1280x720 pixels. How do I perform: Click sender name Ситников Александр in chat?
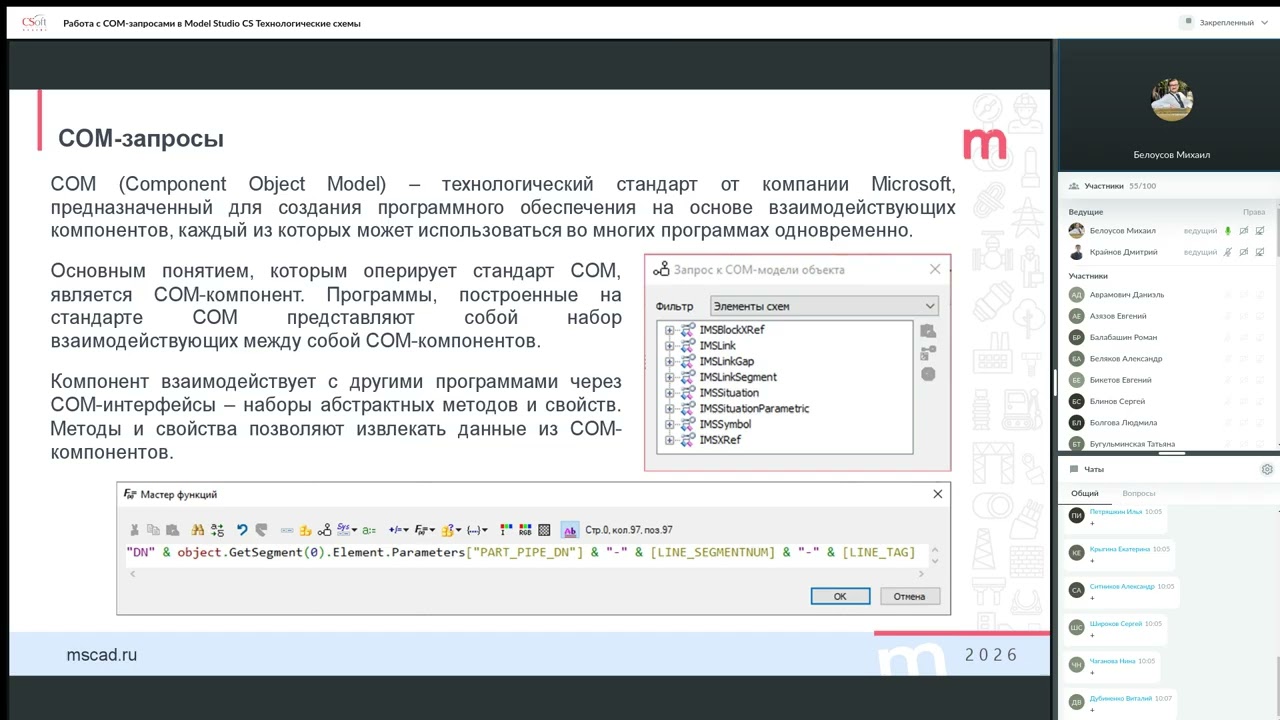click(1122, 586)
